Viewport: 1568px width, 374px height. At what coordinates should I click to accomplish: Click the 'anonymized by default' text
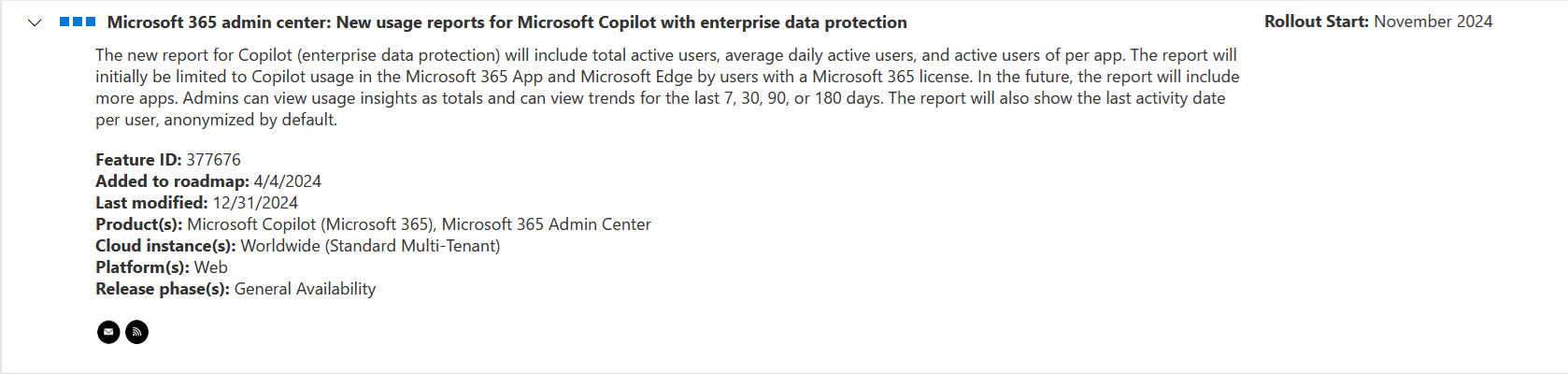pos(250,120)
